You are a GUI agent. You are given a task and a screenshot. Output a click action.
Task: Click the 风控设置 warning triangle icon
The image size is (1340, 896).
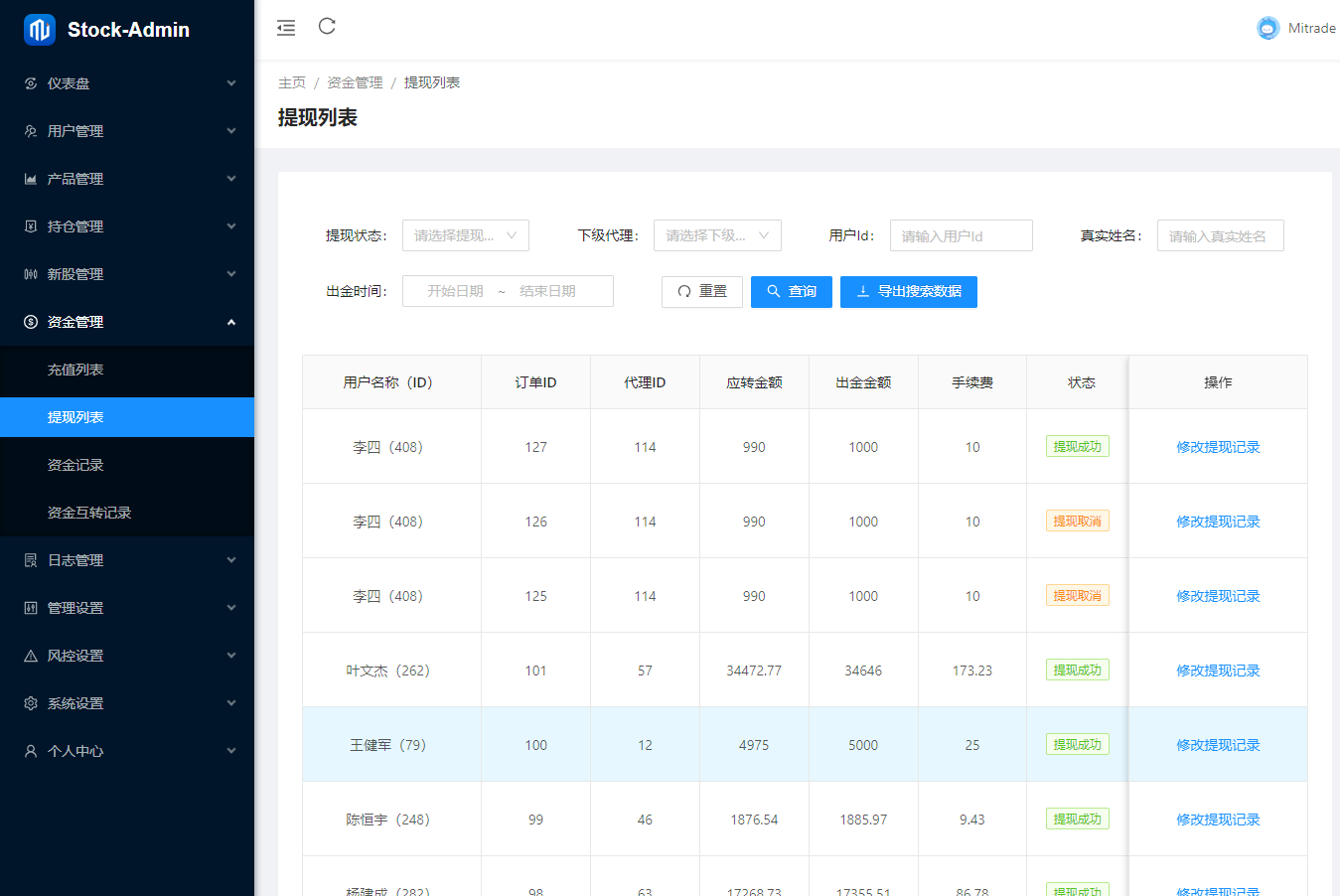(x=31, y=656)
